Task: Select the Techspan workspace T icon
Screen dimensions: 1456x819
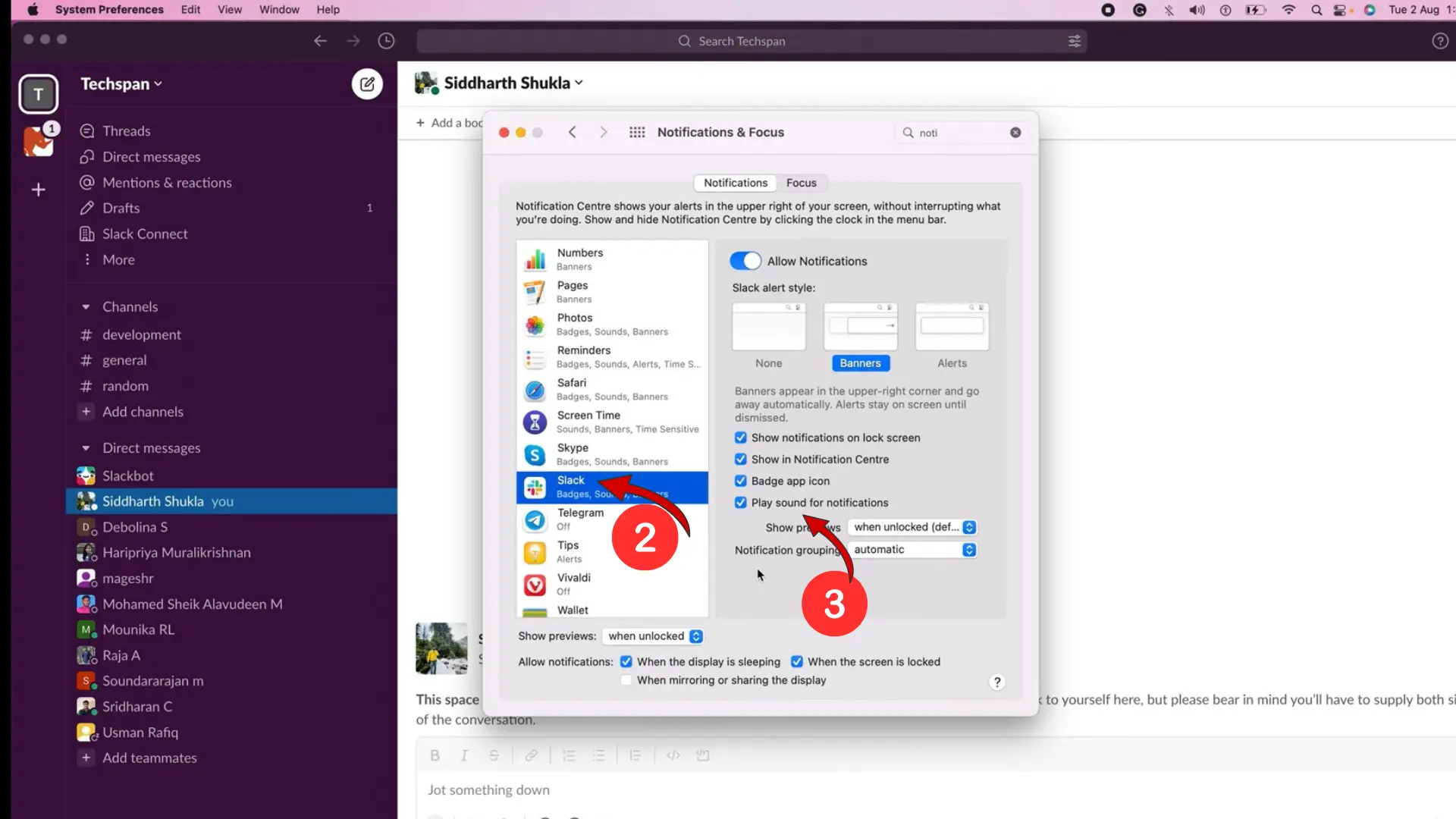Action: [38, 94]
